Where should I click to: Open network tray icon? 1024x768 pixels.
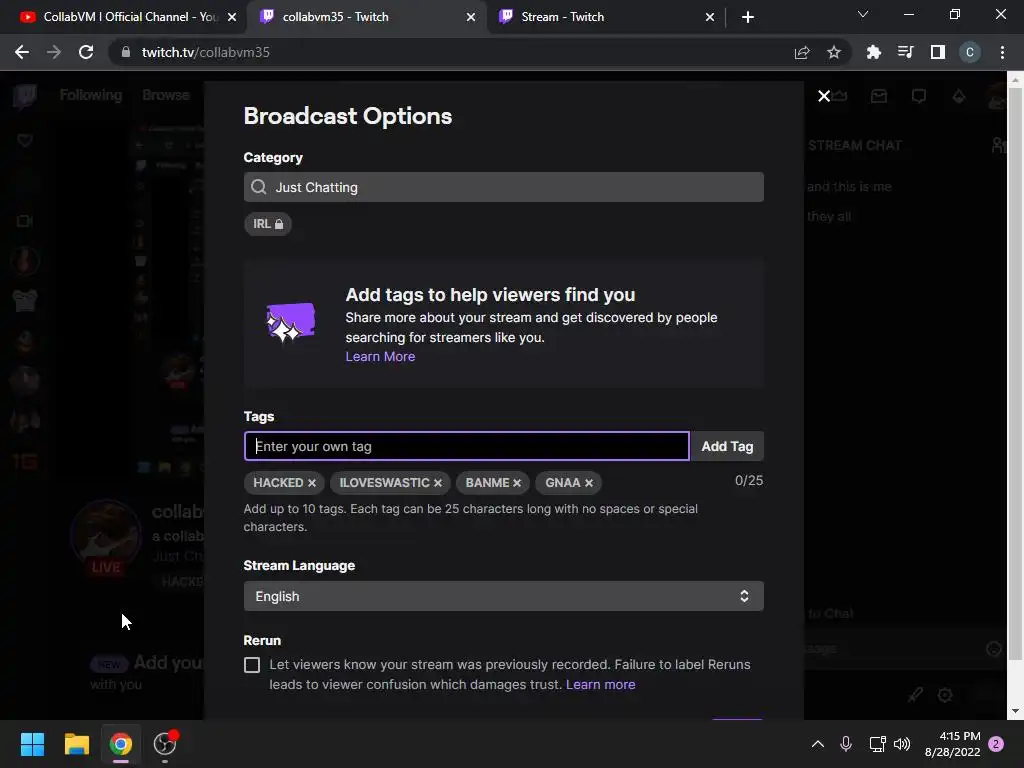coord(877,744)
